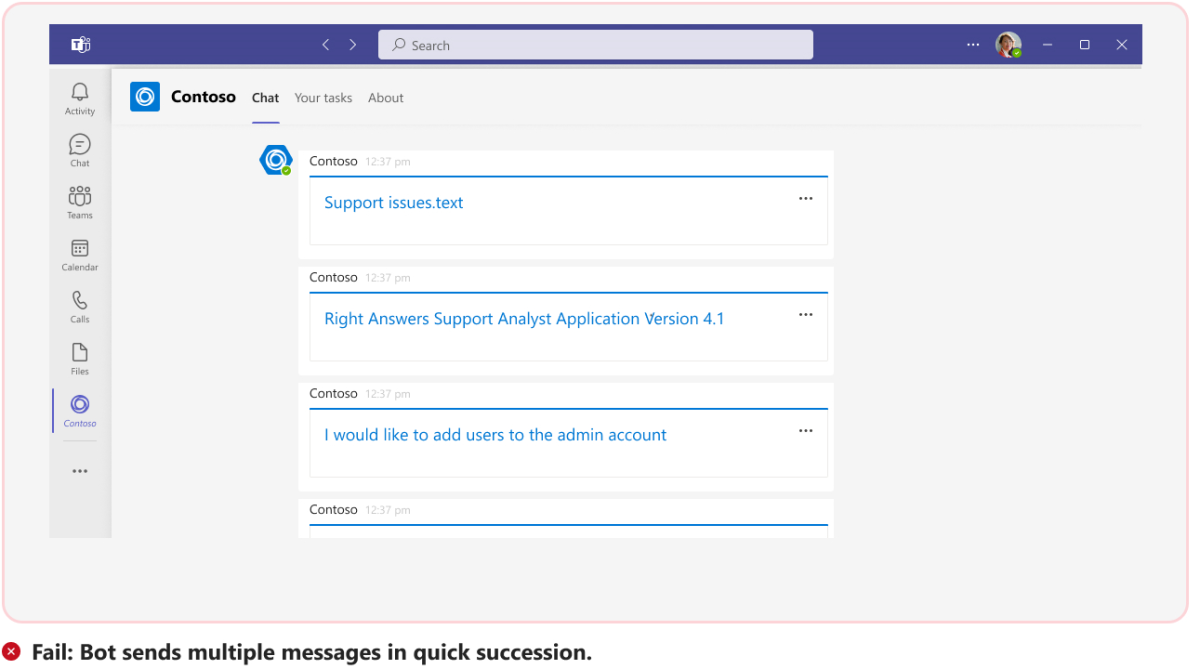This screenshot has height=669, width=1200.
Task: Show more apps via sidebar ellipsis
Action: click(x=80, y=471)
